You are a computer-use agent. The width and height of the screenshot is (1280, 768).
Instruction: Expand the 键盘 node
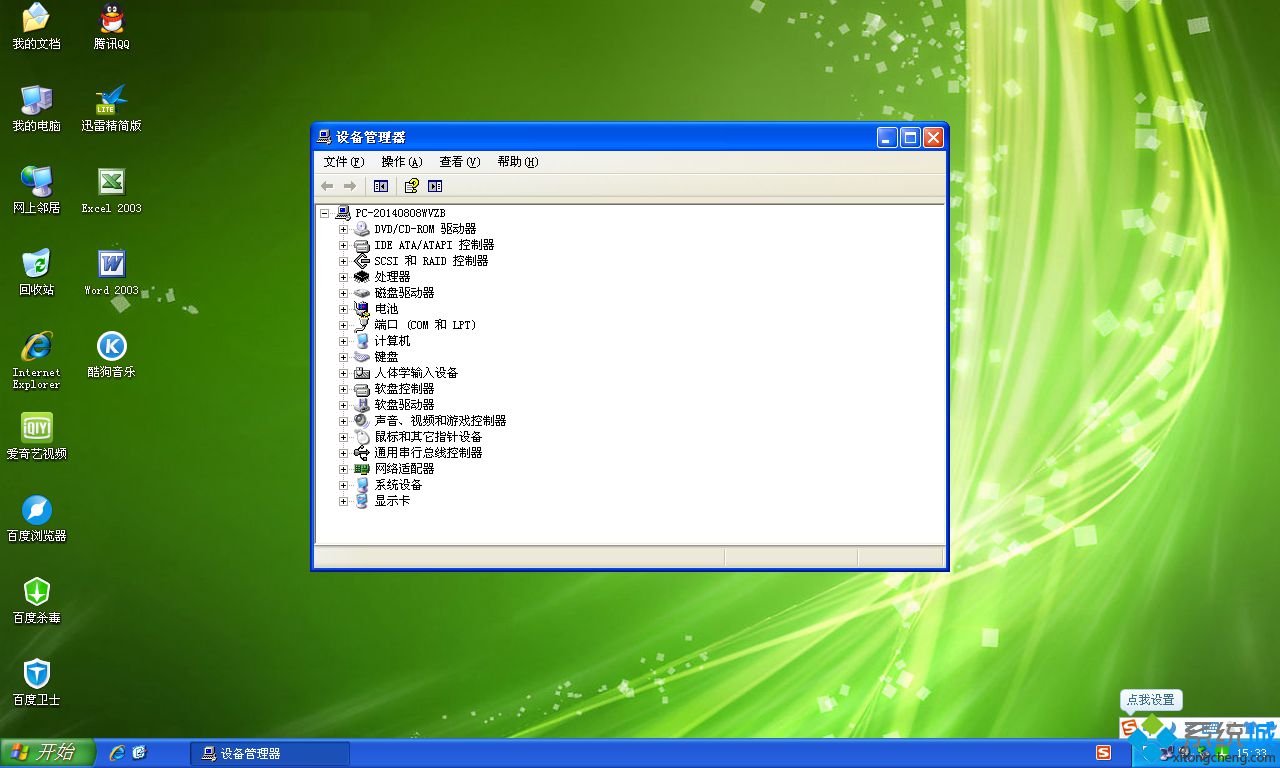[x=343, y=357]
